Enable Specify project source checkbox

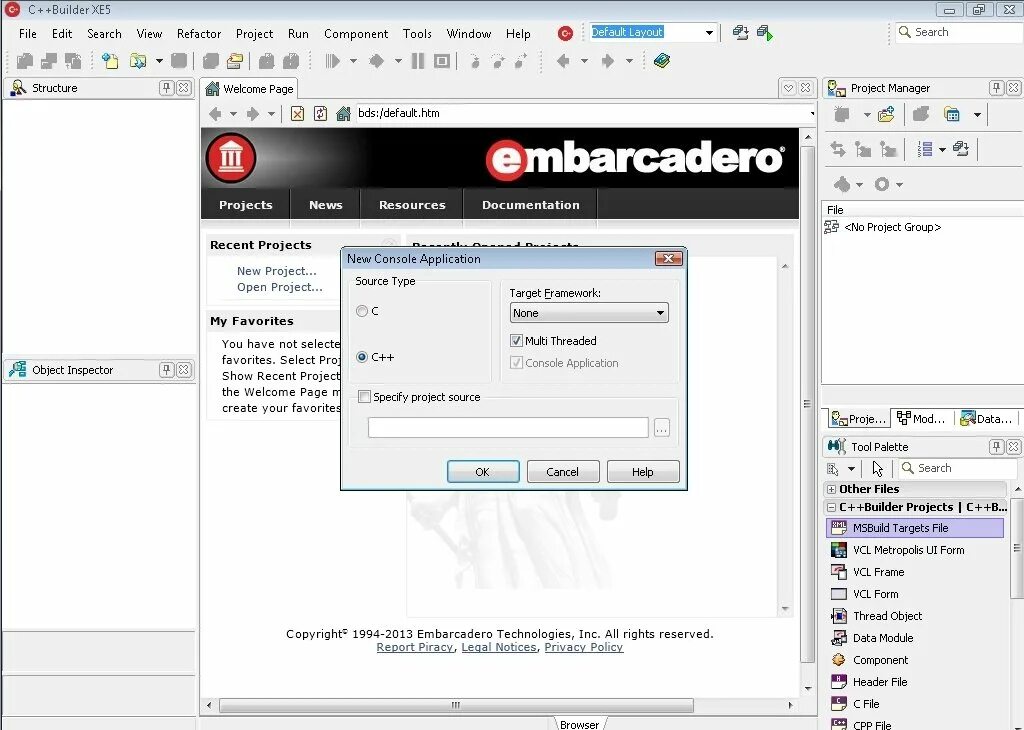(x=364, y=397)
